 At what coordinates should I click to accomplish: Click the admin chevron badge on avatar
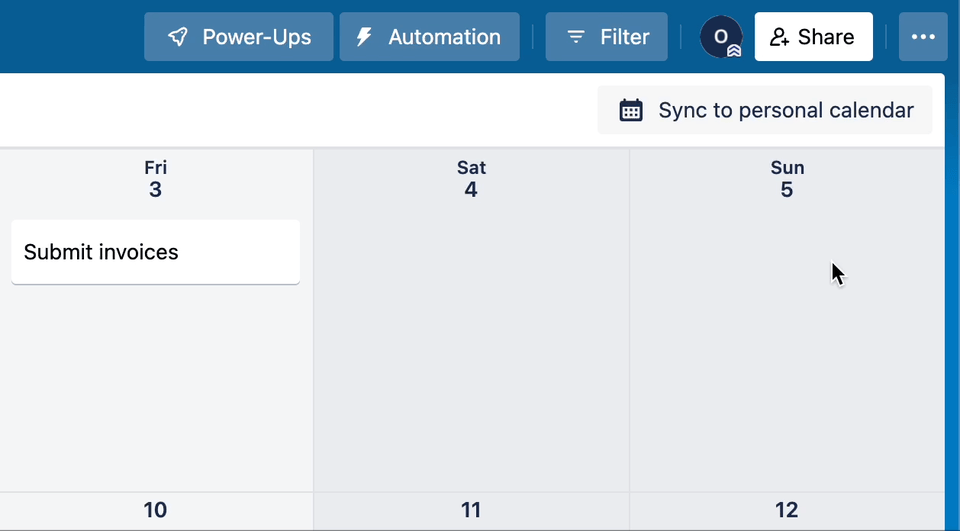[x=734, y=50]
